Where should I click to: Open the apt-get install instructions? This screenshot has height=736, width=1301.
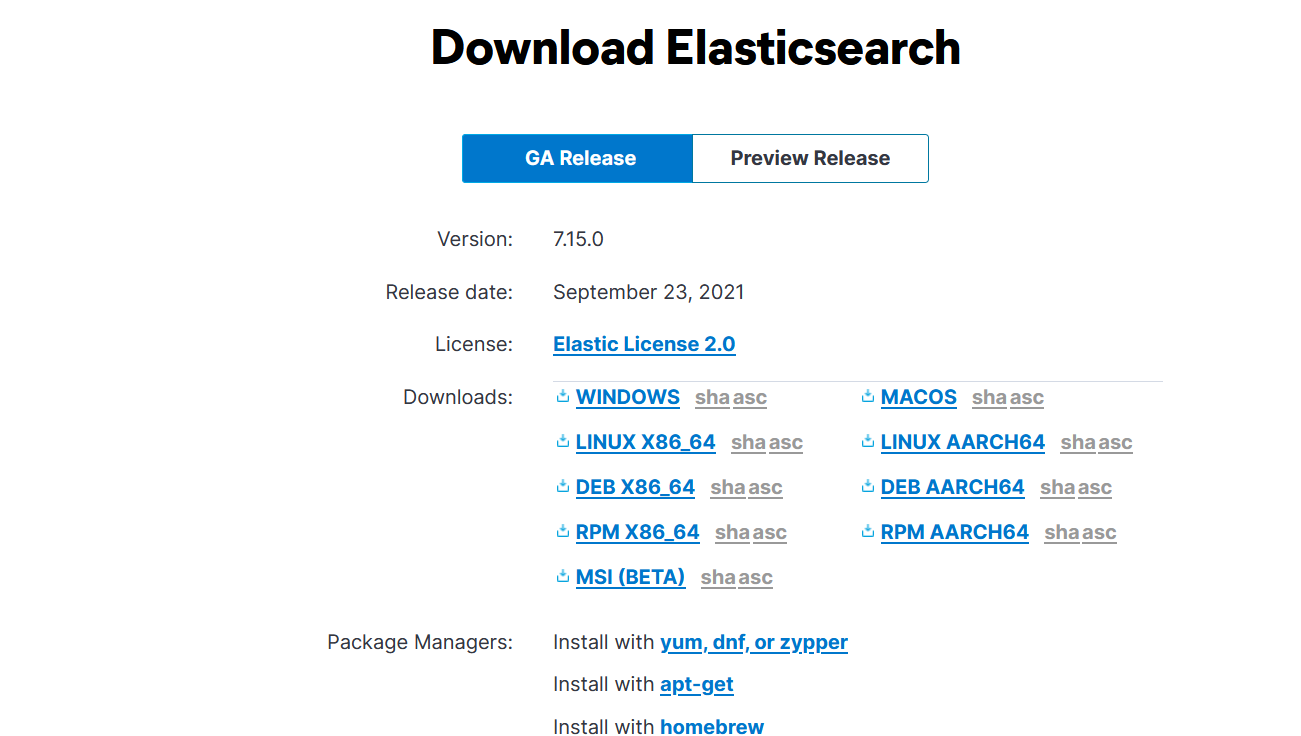click(697, 684)
